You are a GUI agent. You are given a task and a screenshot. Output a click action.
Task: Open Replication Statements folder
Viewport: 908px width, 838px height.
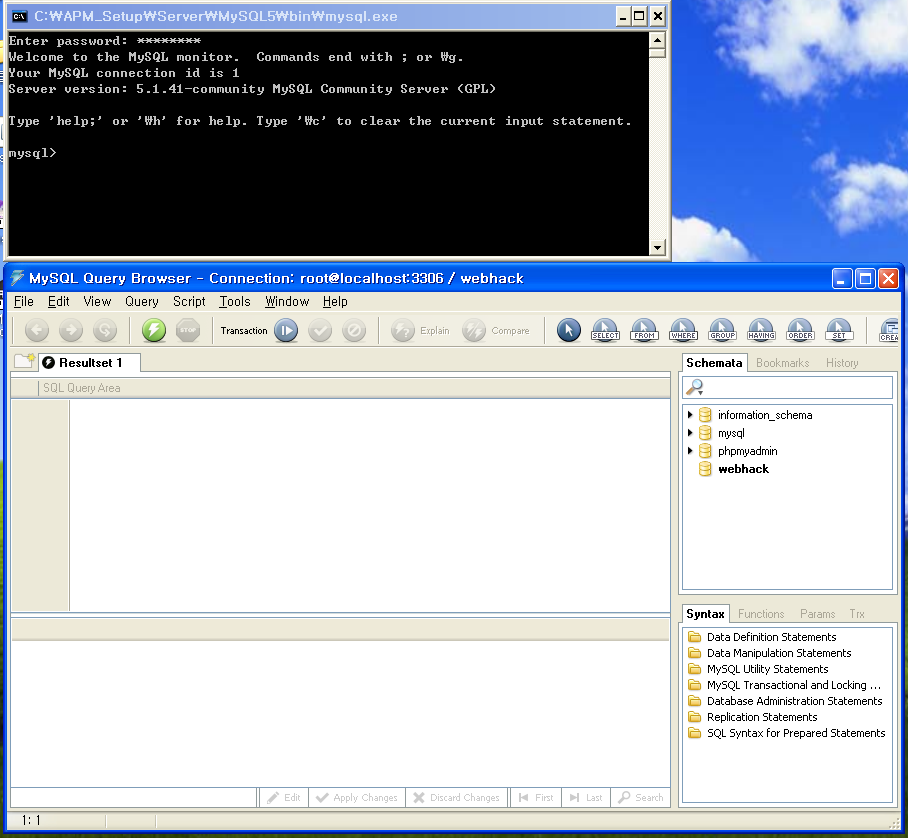tap(753, 717)
